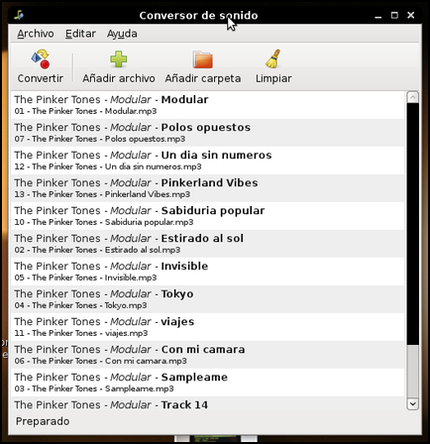Select the viajes track row

pos(207,326)
